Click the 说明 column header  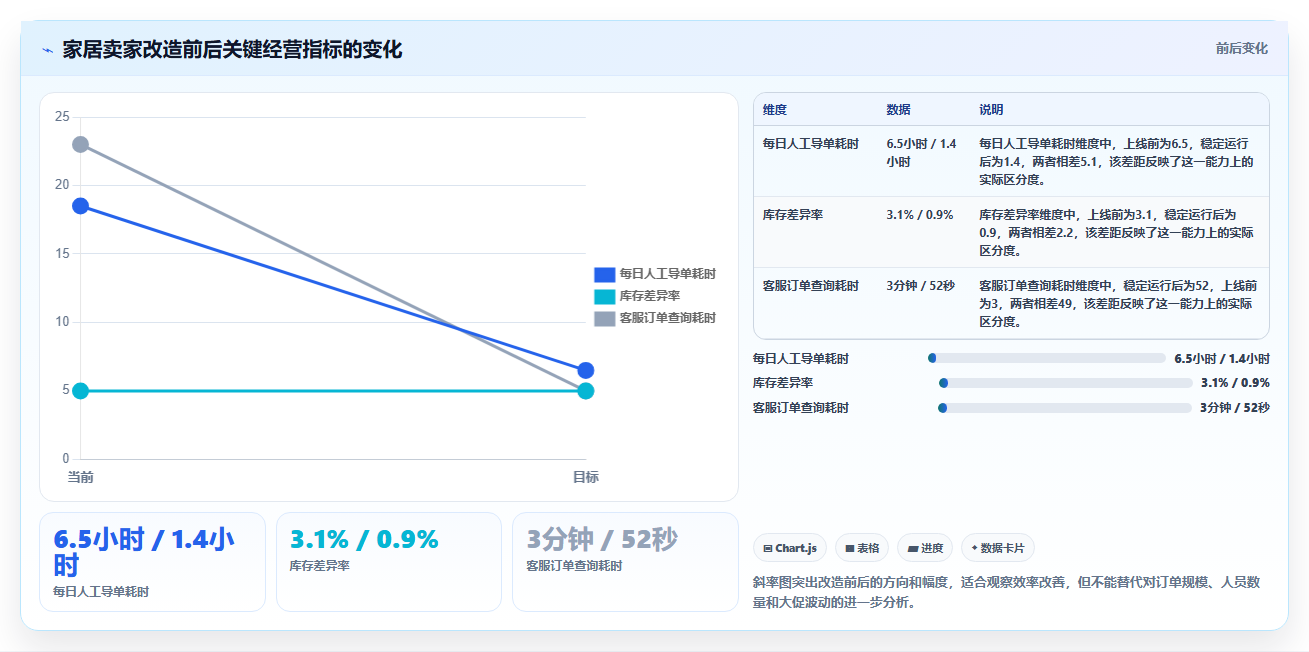coord(991,110)
